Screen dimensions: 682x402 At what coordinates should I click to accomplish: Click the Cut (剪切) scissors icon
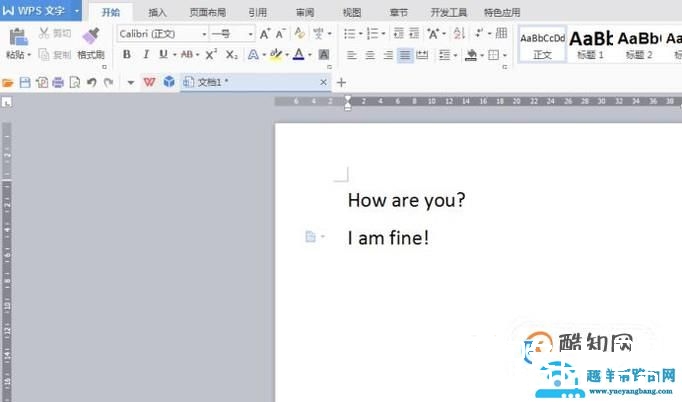pos(44,34)
